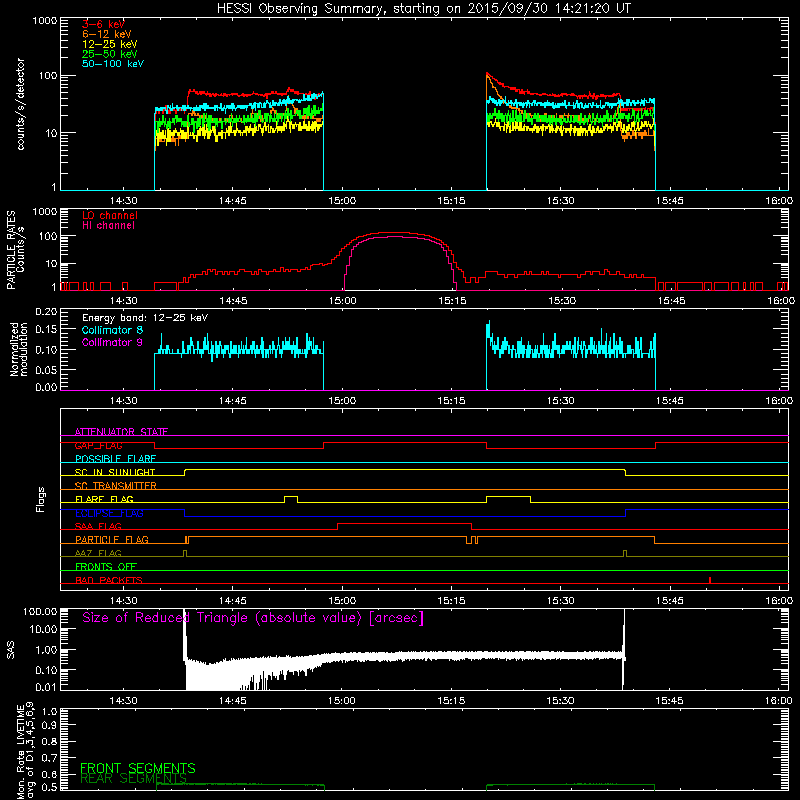Click the olive flag label below PARTICLE_FLAG
Image resolution: width=800 pixels, height=800 pixels.
click(98, 554)
